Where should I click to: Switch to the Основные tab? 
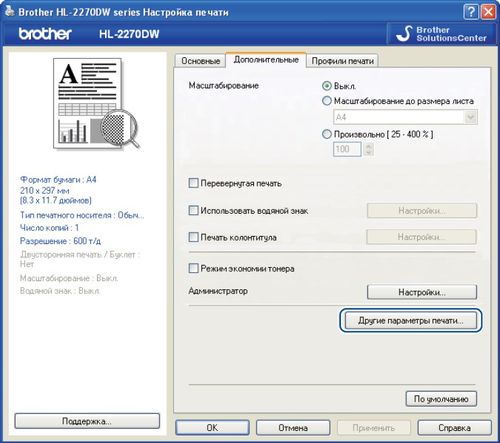coord(200,61)
